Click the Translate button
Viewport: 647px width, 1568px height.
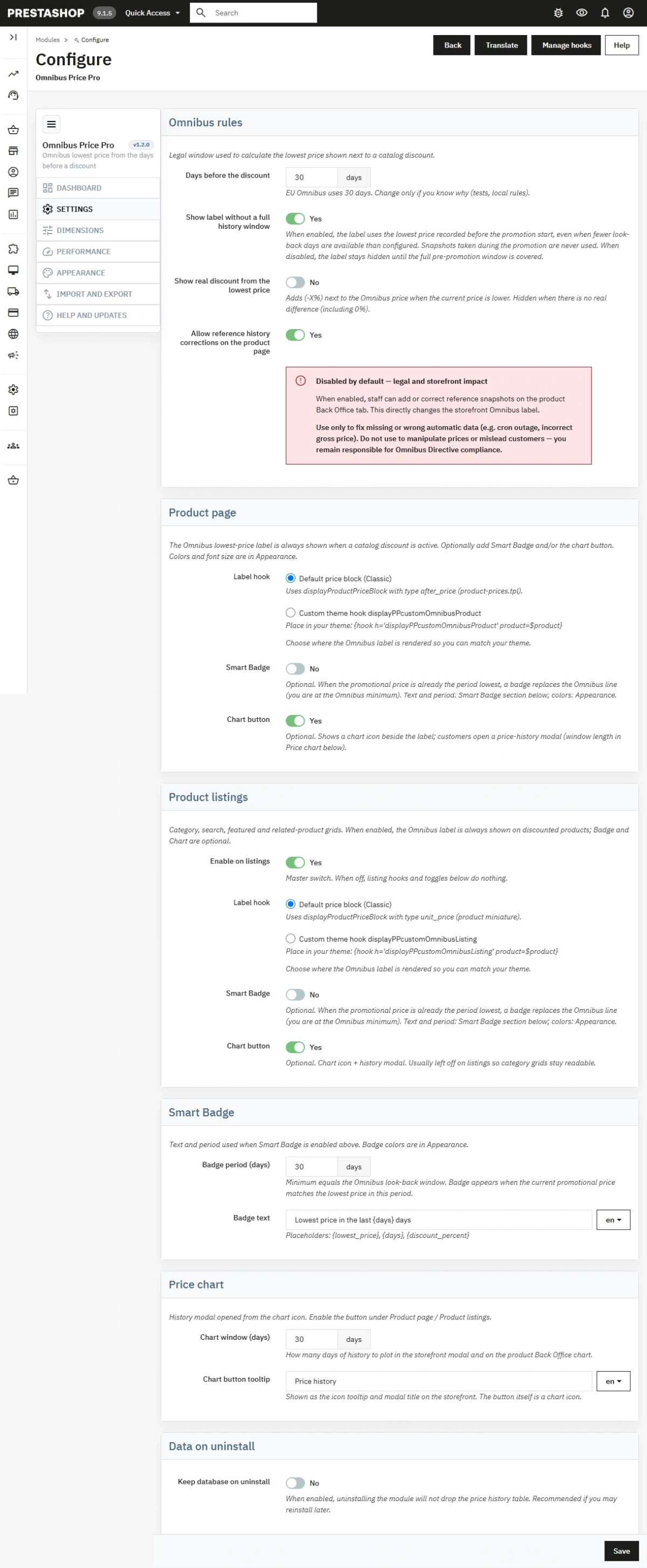pos(501,45)
